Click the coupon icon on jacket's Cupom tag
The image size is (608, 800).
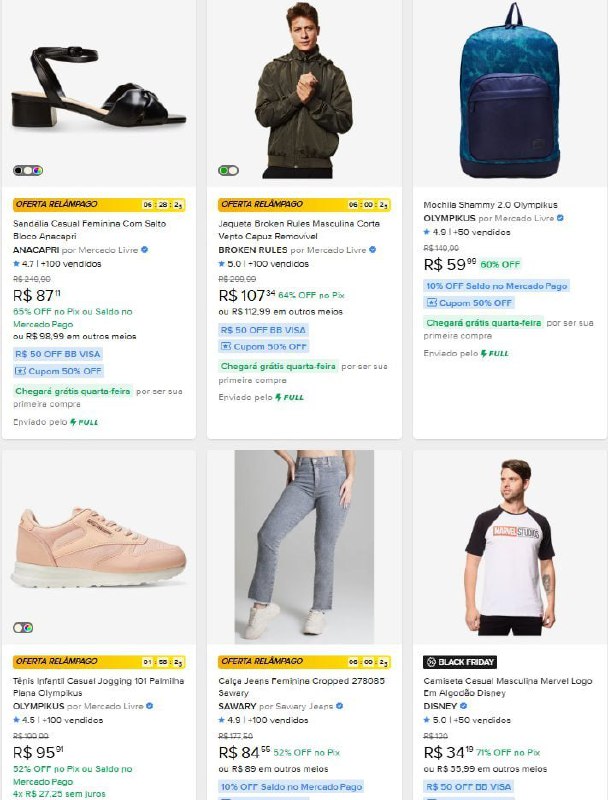[226, 346]
